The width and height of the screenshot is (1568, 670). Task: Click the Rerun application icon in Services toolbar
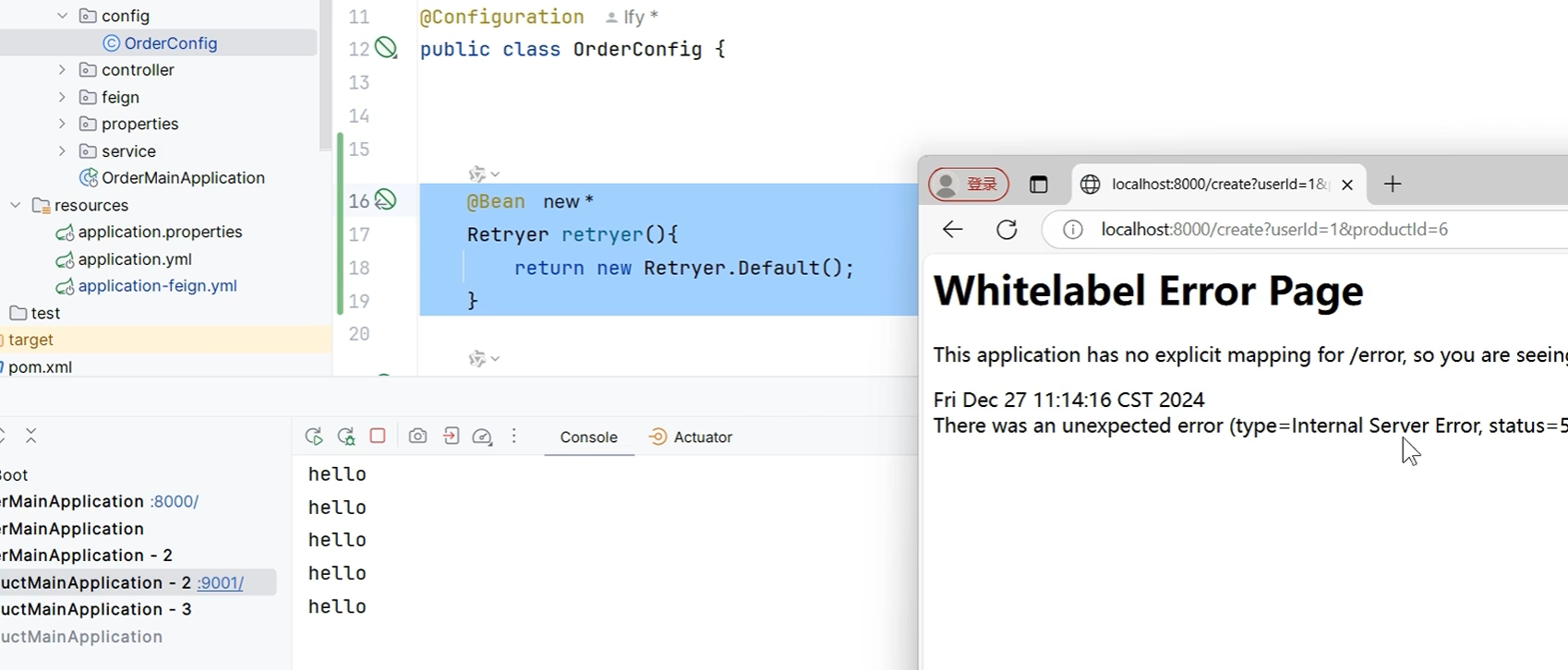tap(314, 437)
